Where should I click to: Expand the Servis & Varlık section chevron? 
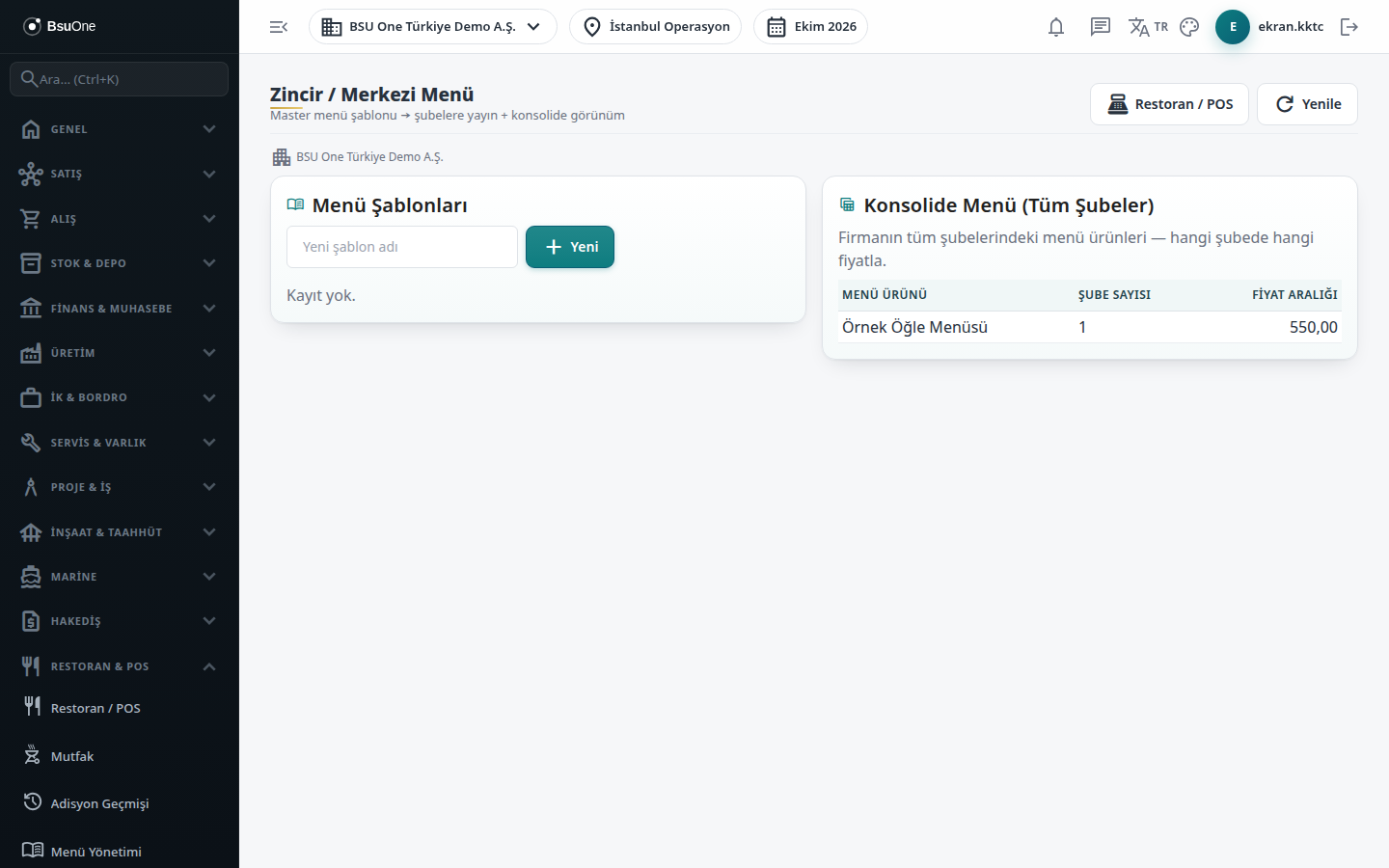point(209,443)
